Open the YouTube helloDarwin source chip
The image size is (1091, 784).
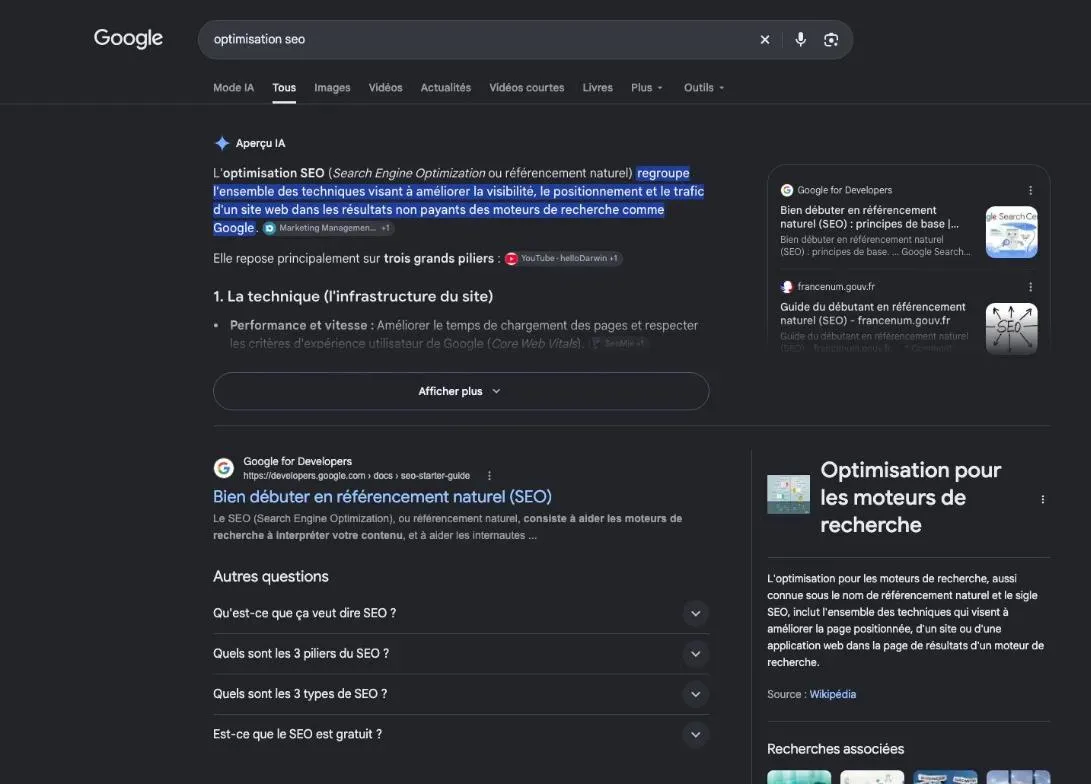click(563, 258)
